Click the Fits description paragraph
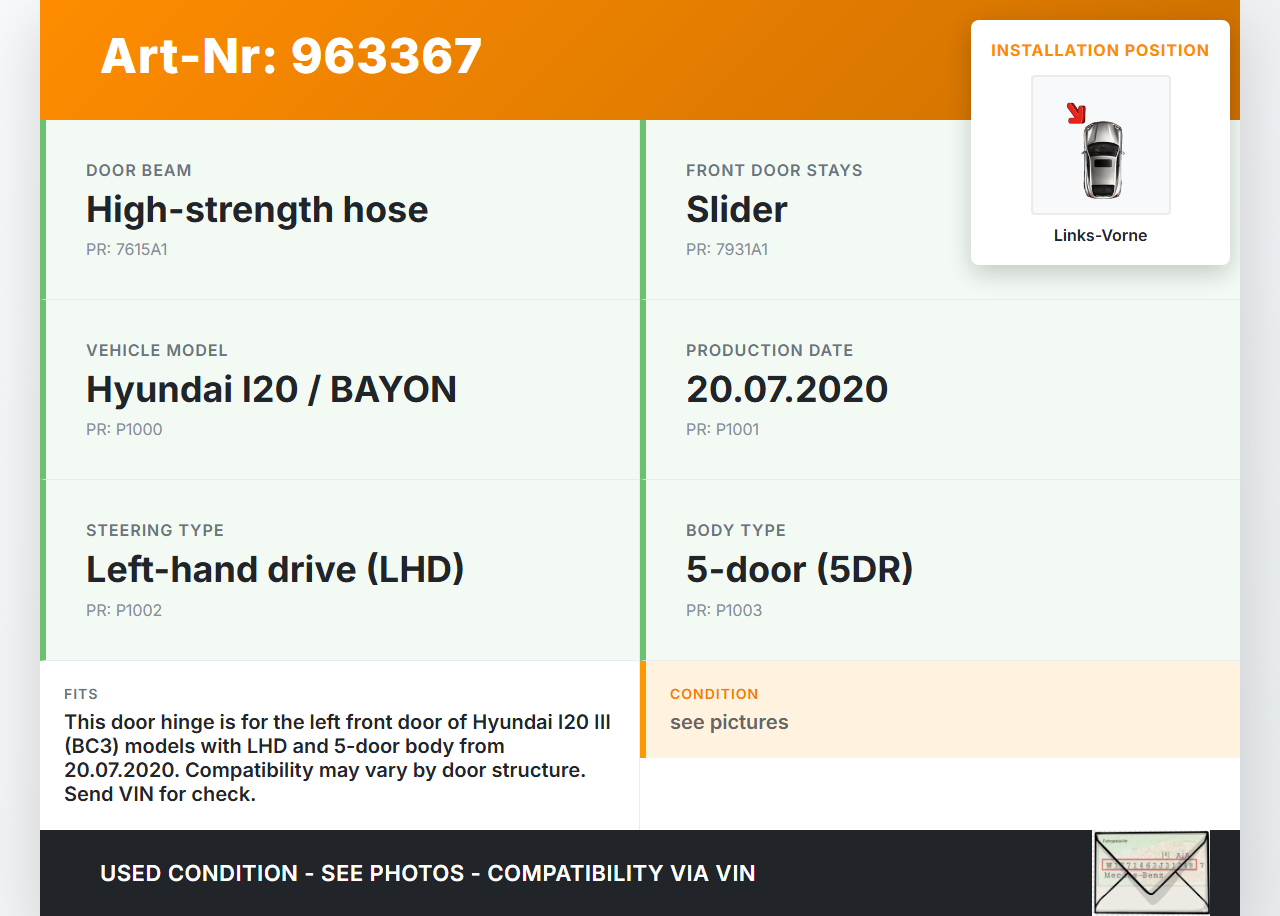The height and width of the screenshot is (916, 1280). coord(338,758)
